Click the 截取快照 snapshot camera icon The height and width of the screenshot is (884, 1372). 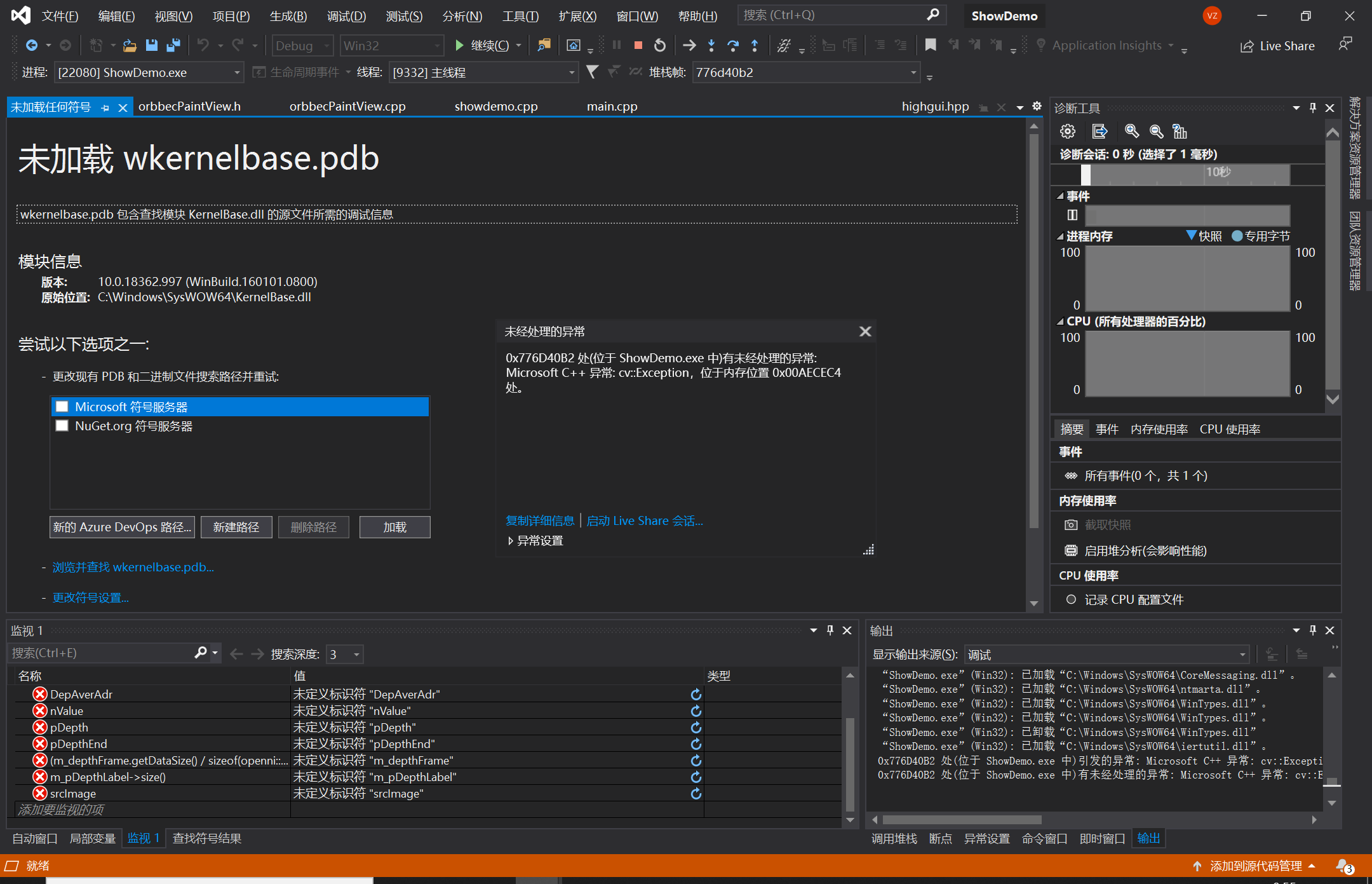pos(1071,525)
